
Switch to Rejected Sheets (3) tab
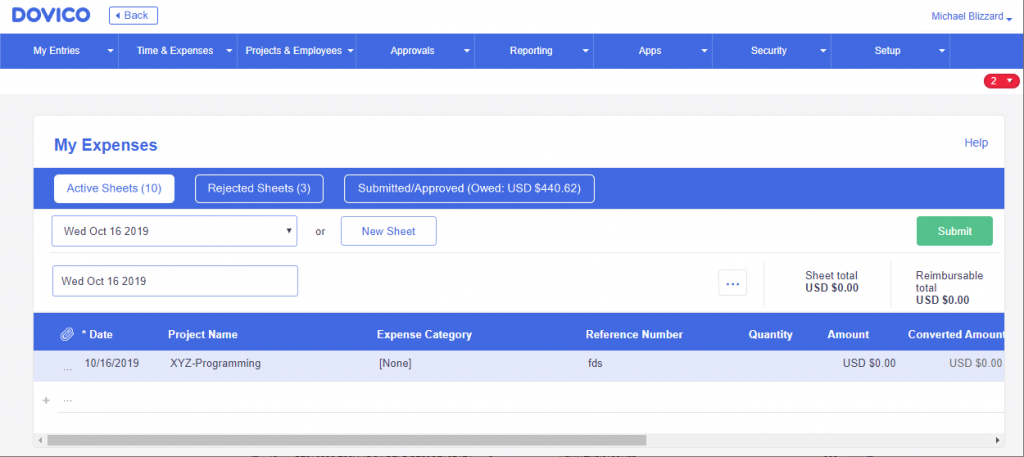coord(259,189)
